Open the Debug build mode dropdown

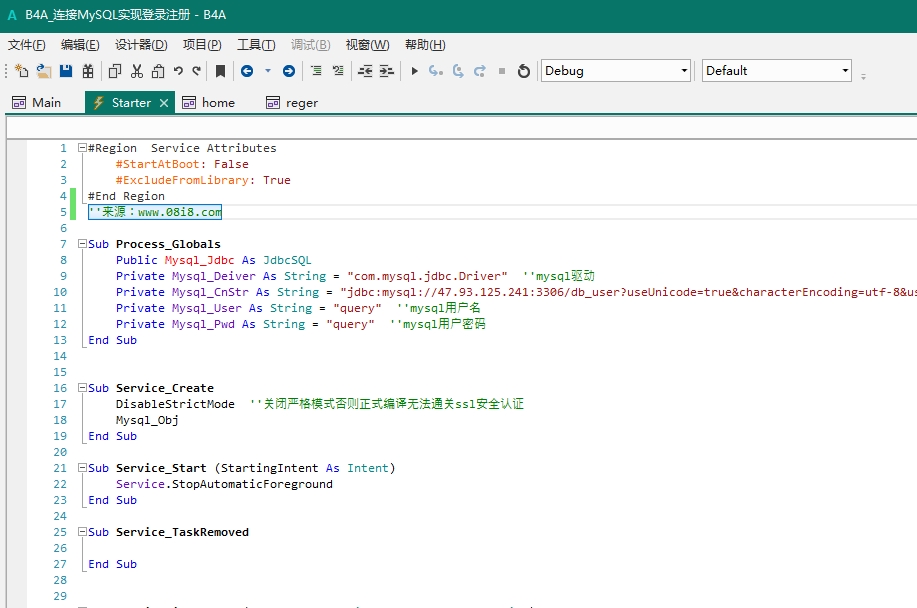click(684, 71)
